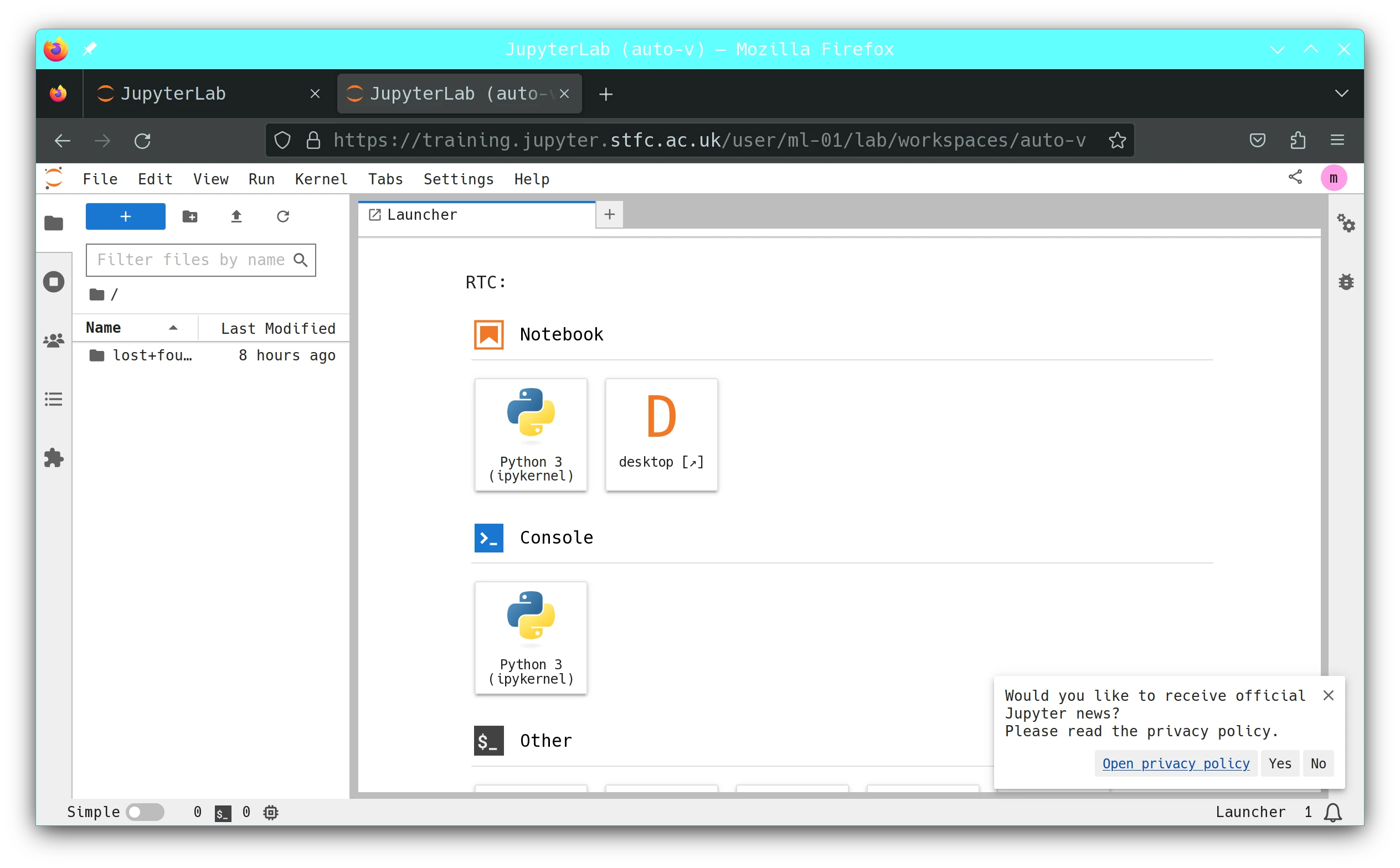Click the Open privacy policy link

[1176, 763]
